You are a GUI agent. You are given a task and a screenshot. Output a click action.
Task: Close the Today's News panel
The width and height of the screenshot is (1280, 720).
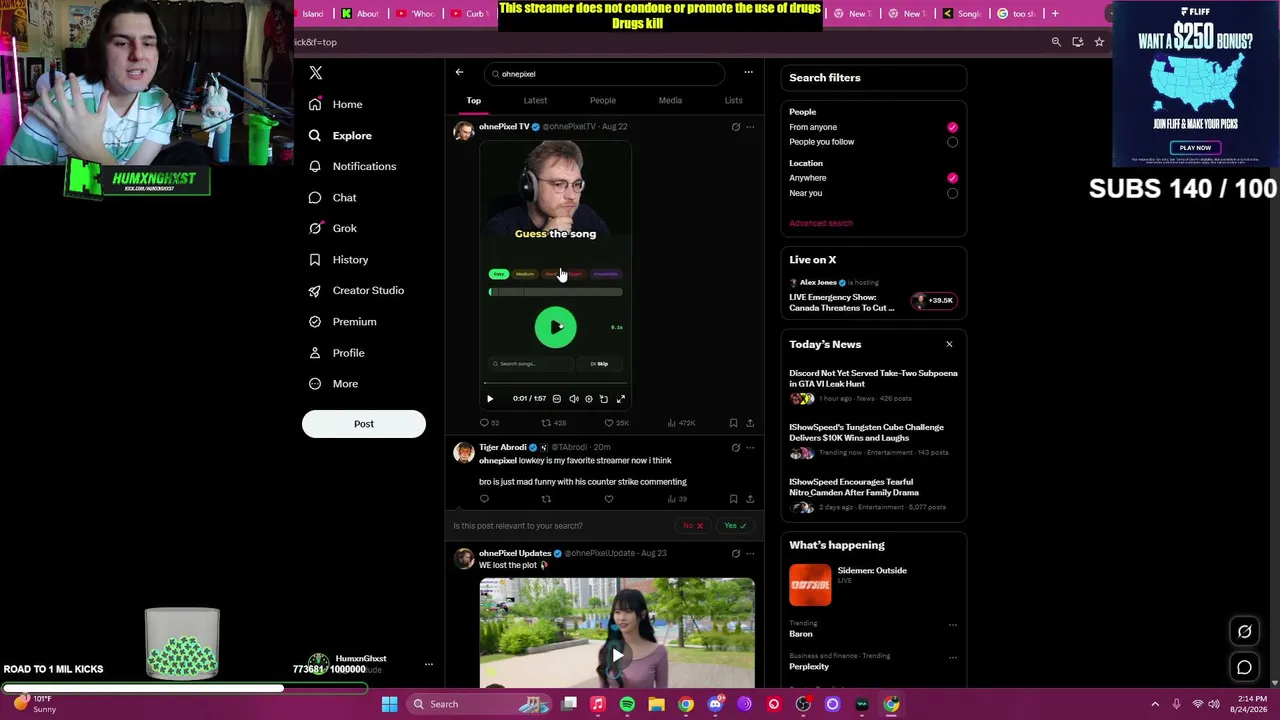[949, 344]
